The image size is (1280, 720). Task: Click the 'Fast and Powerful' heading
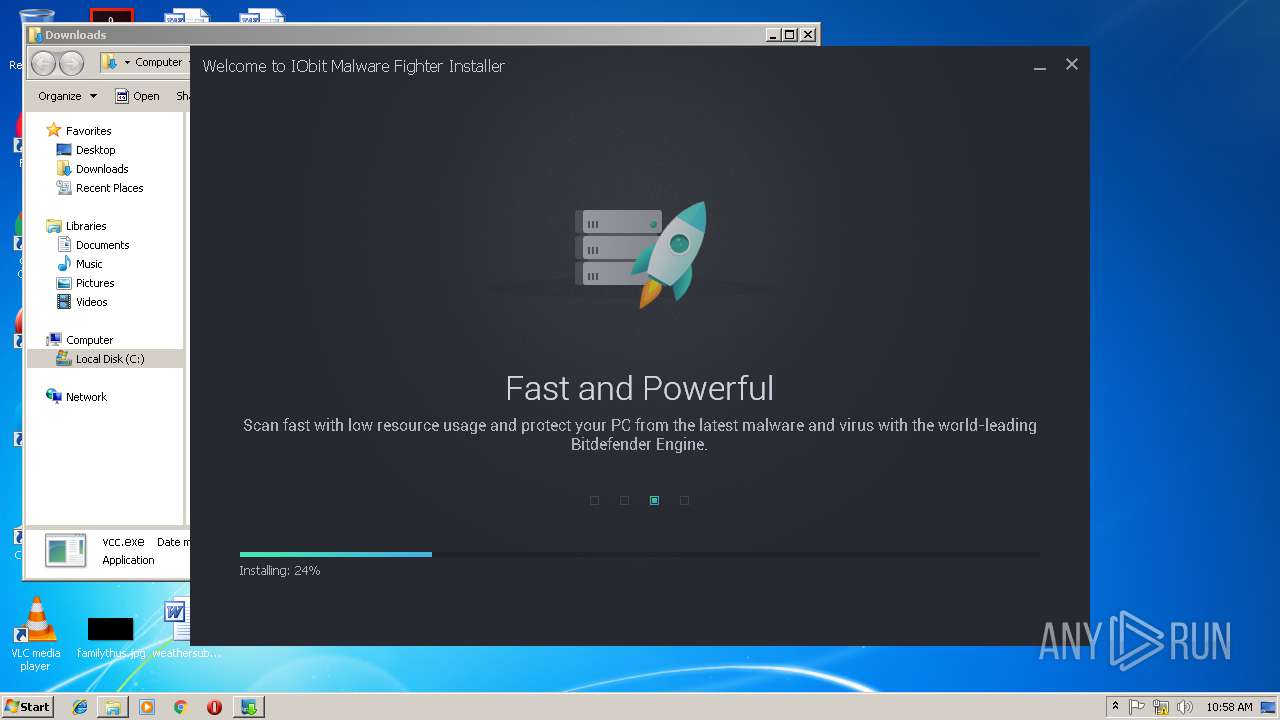point(640,388)
